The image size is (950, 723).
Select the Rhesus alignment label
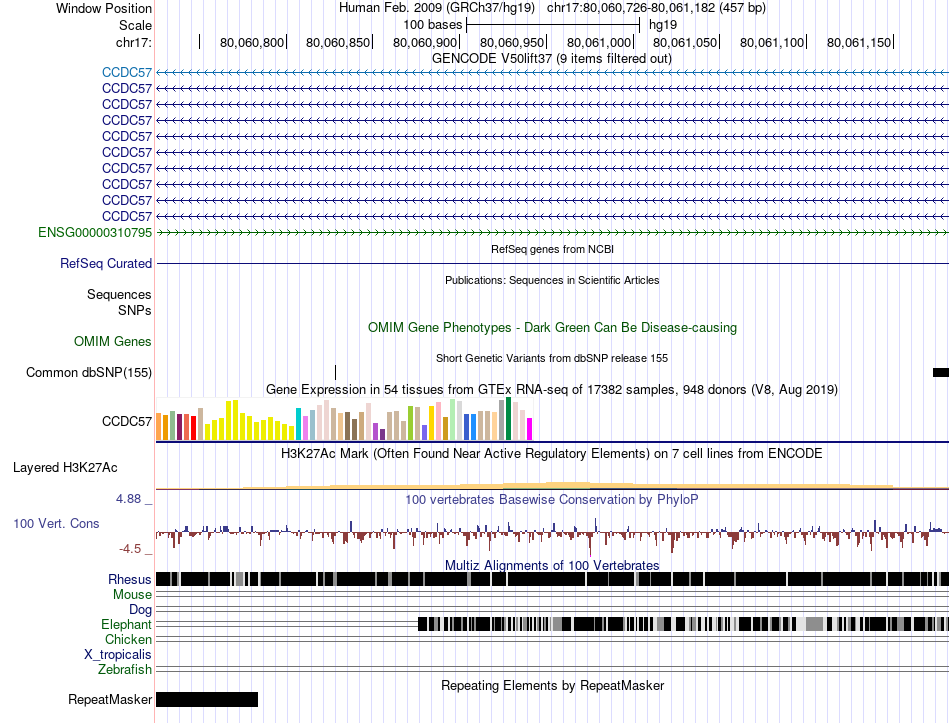click(x=130, y=579)
